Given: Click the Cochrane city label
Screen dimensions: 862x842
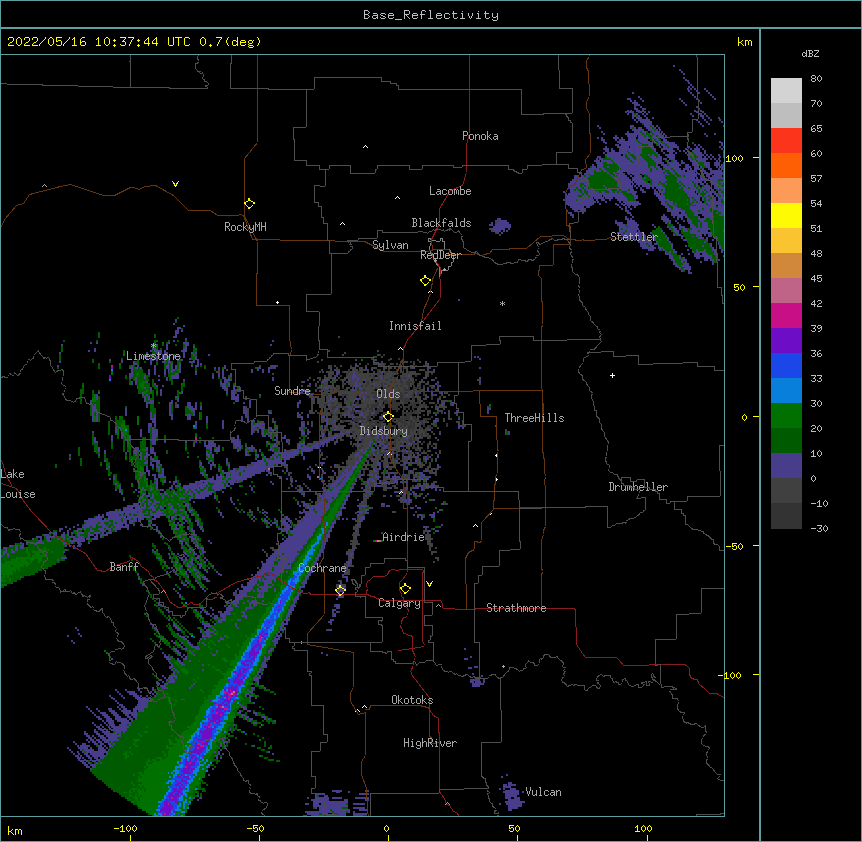Looking at the screenshot, I should coord(322,568).
